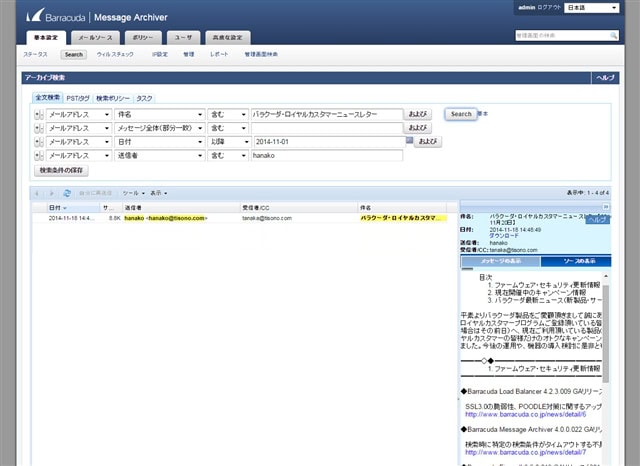Switch to the 高度な設定 main tab
640x466 pixels.
(228, 38)
